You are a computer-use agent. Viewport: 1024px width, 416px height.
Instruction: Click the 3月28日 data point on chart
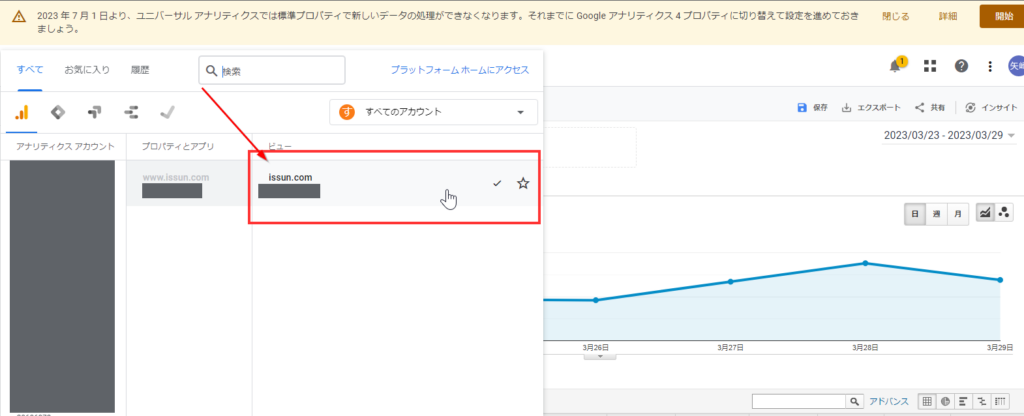coord(865,263)
